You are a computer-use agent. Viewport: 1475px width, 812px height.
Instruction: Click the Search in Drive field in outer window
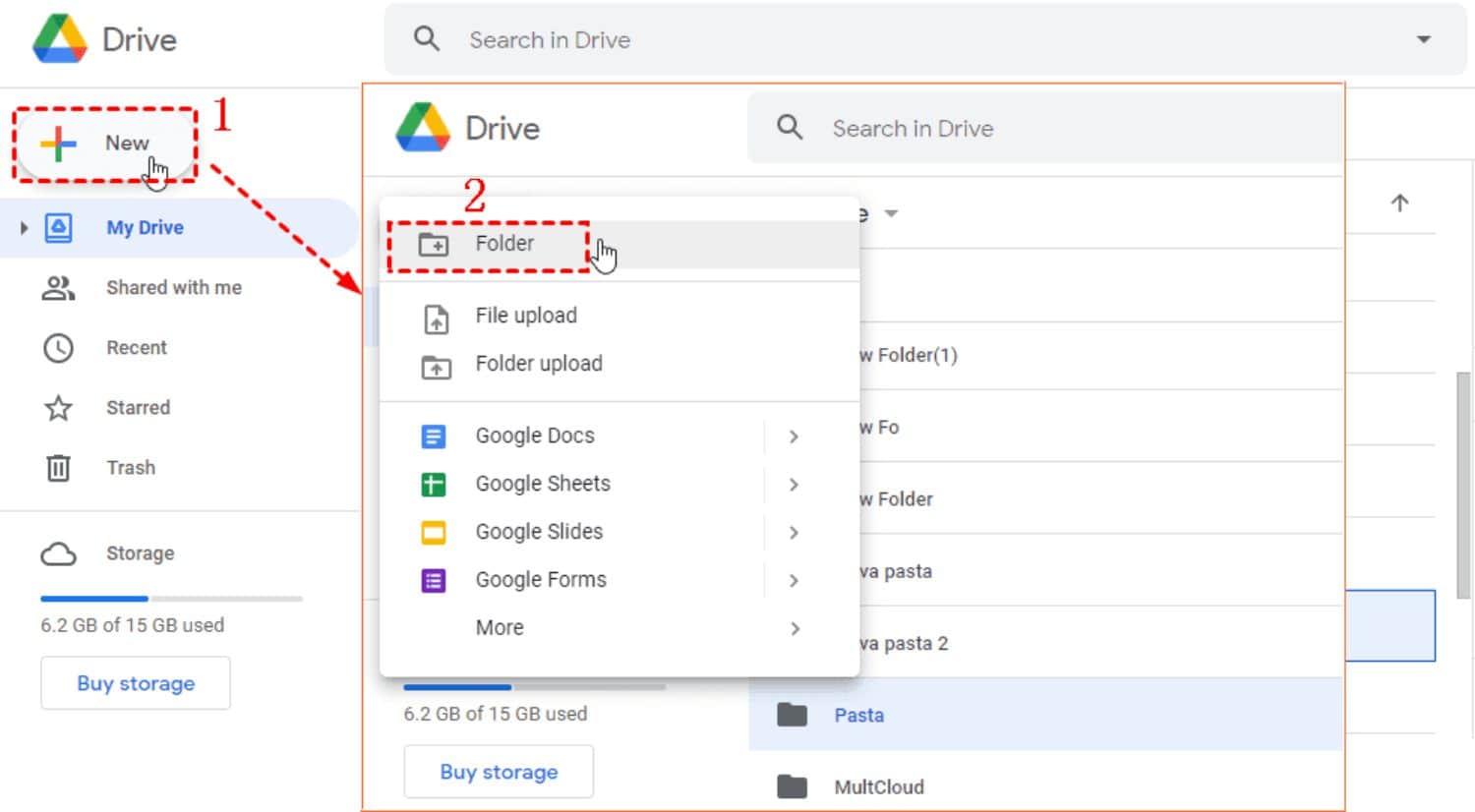pos(924,39)
